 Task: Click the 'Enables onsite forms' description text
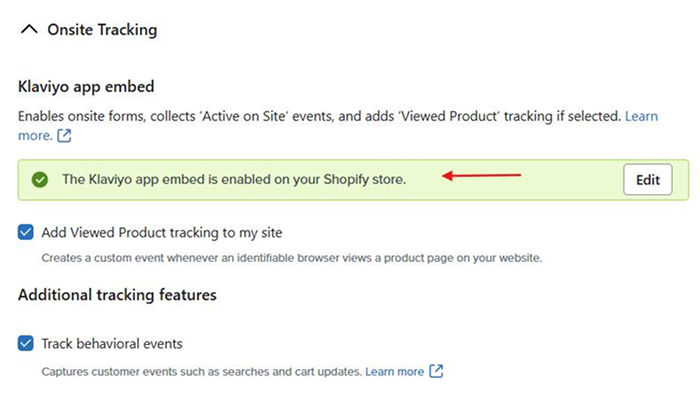pyautogui.click(x=319, y=116)
